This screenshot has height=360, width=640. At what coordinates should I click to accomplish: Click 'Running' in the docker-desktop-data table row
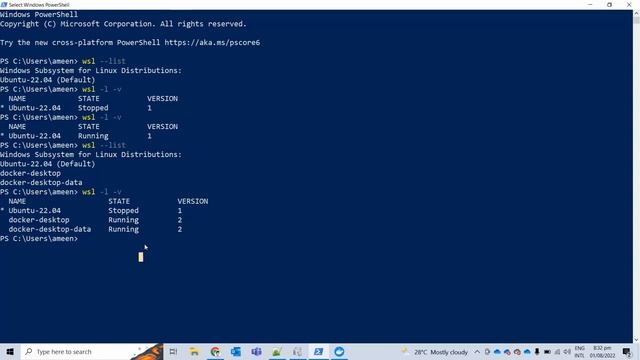[123, 229]
